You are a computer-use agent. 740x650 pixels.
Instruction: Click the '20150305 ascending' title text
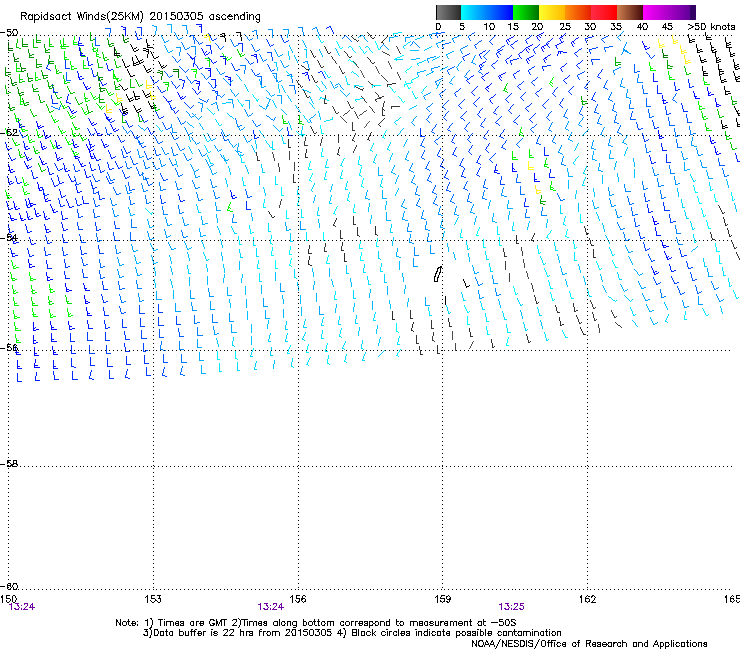(205, 17)
